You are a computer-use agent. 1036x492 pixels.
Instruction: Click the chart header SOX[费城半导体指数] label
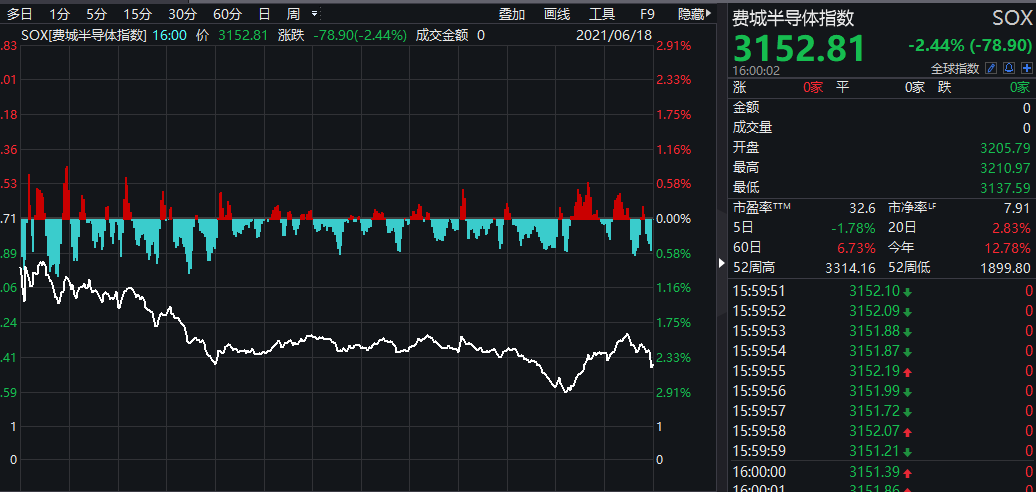point(84,35)
